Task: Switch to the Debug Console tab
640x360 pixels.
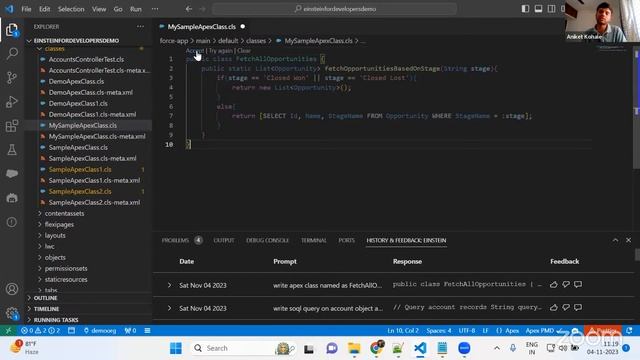Action: click(x=267, y=240)
